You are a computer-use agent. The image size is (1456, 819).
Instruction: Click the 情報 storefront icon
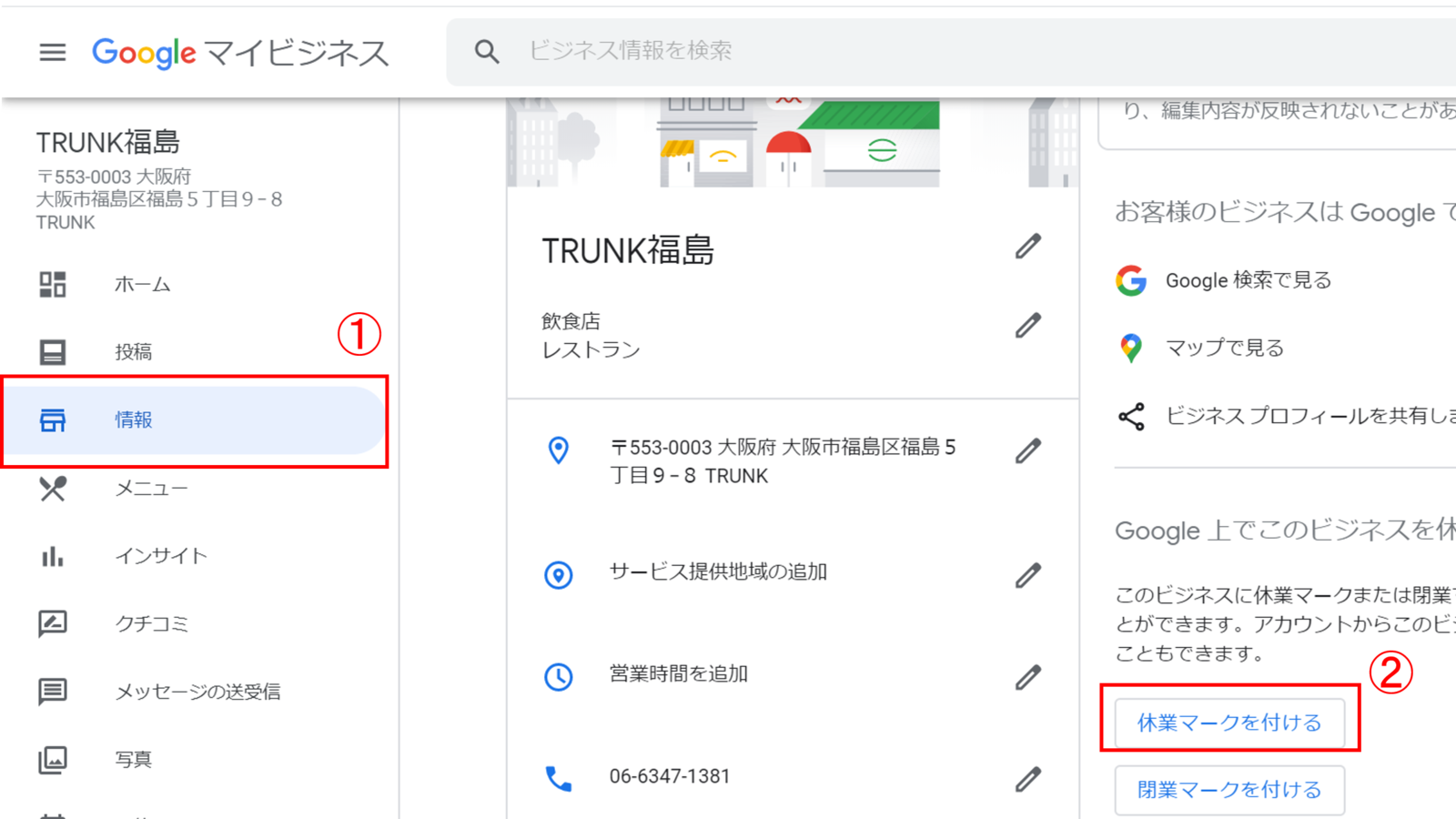point(53,420)
